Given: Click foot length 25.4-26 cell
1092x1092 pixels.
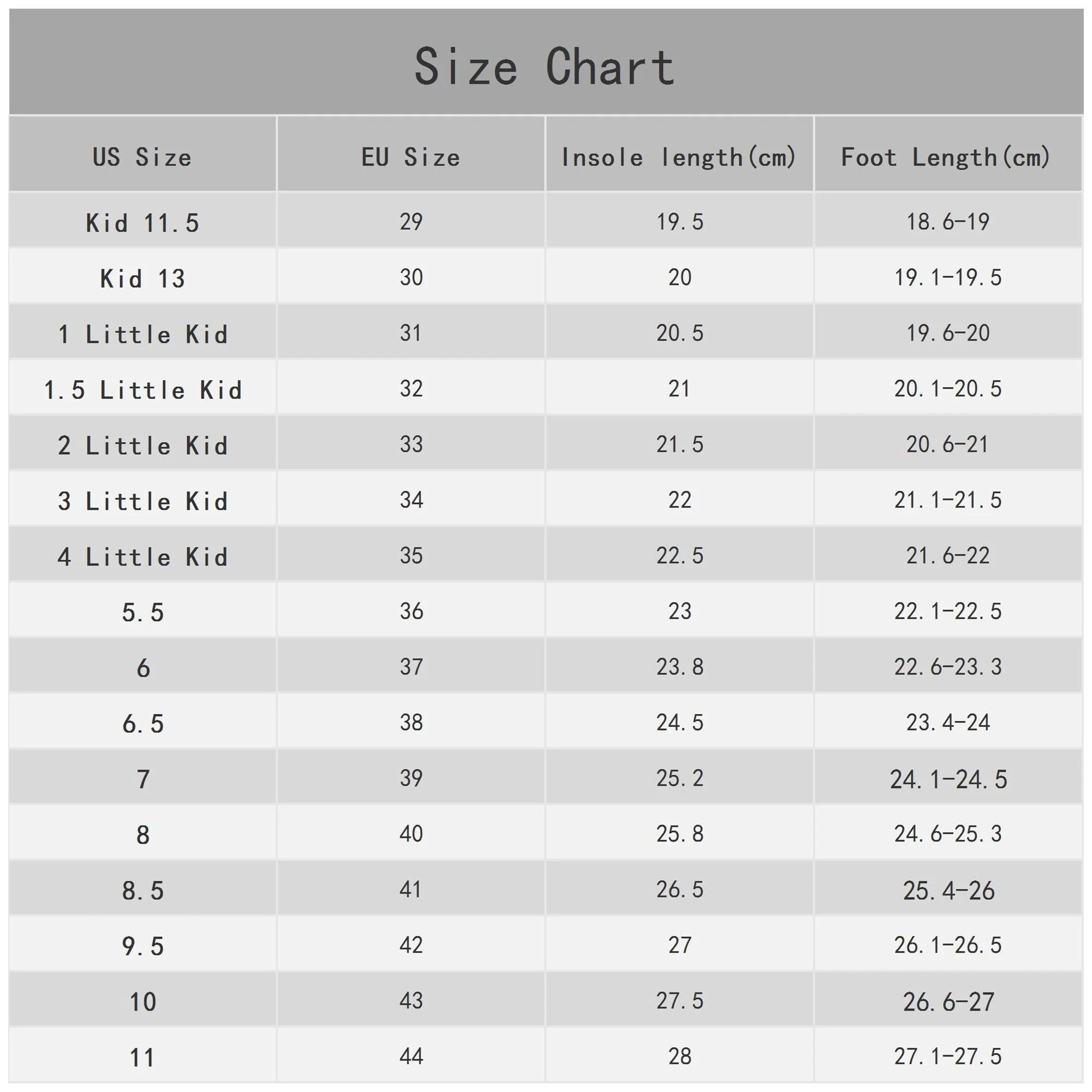Looking at the screenshot, I should pos(948,890).
